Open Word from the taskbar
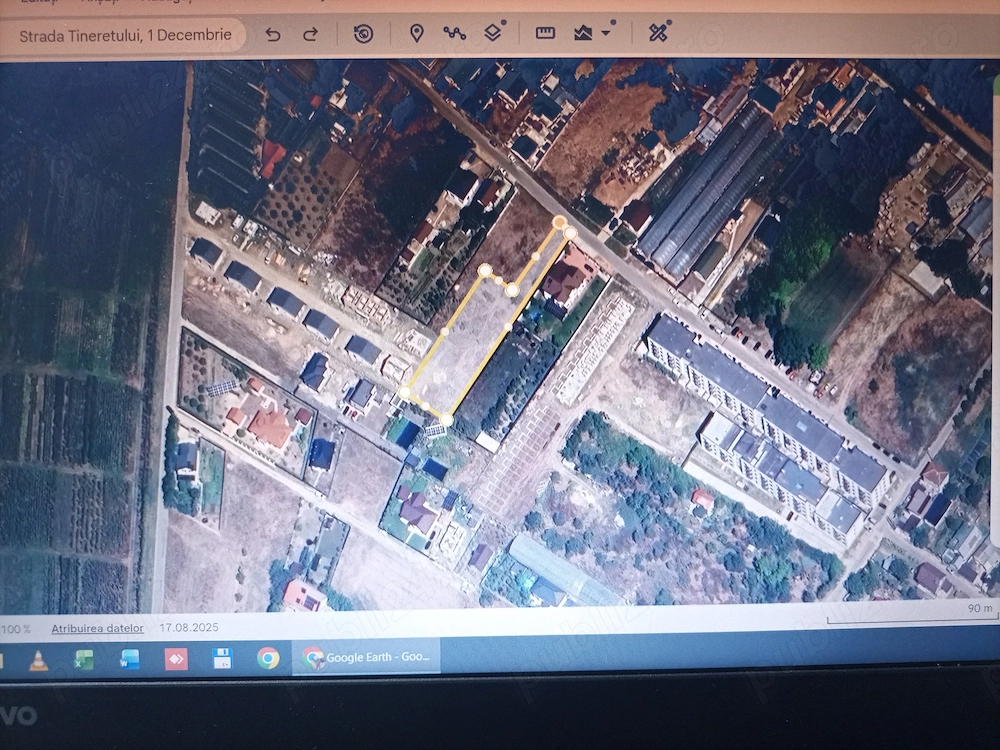Image resolution: width=1000 pixels, height=750 pixels. pos(129,659)
